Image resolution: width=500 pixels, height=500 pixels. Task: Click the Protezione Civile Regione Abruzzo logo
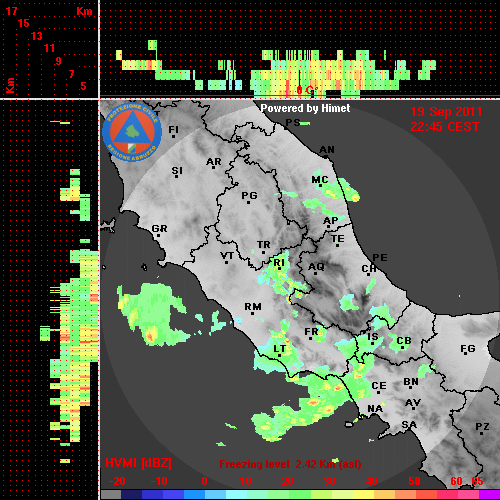[132, 132]
